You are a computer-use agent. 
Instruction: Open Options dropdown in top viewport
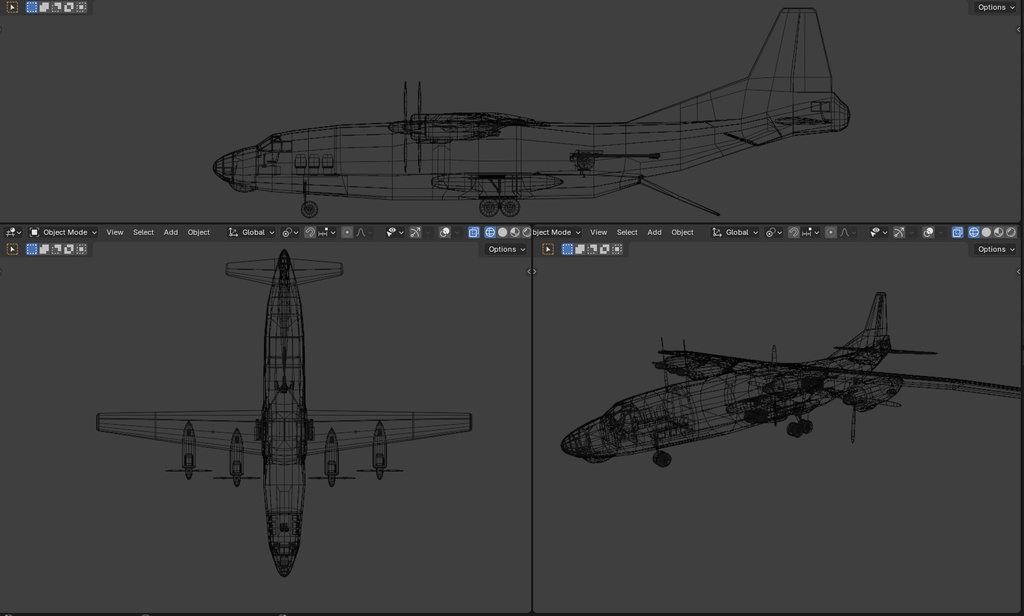(x=995, y=7)
